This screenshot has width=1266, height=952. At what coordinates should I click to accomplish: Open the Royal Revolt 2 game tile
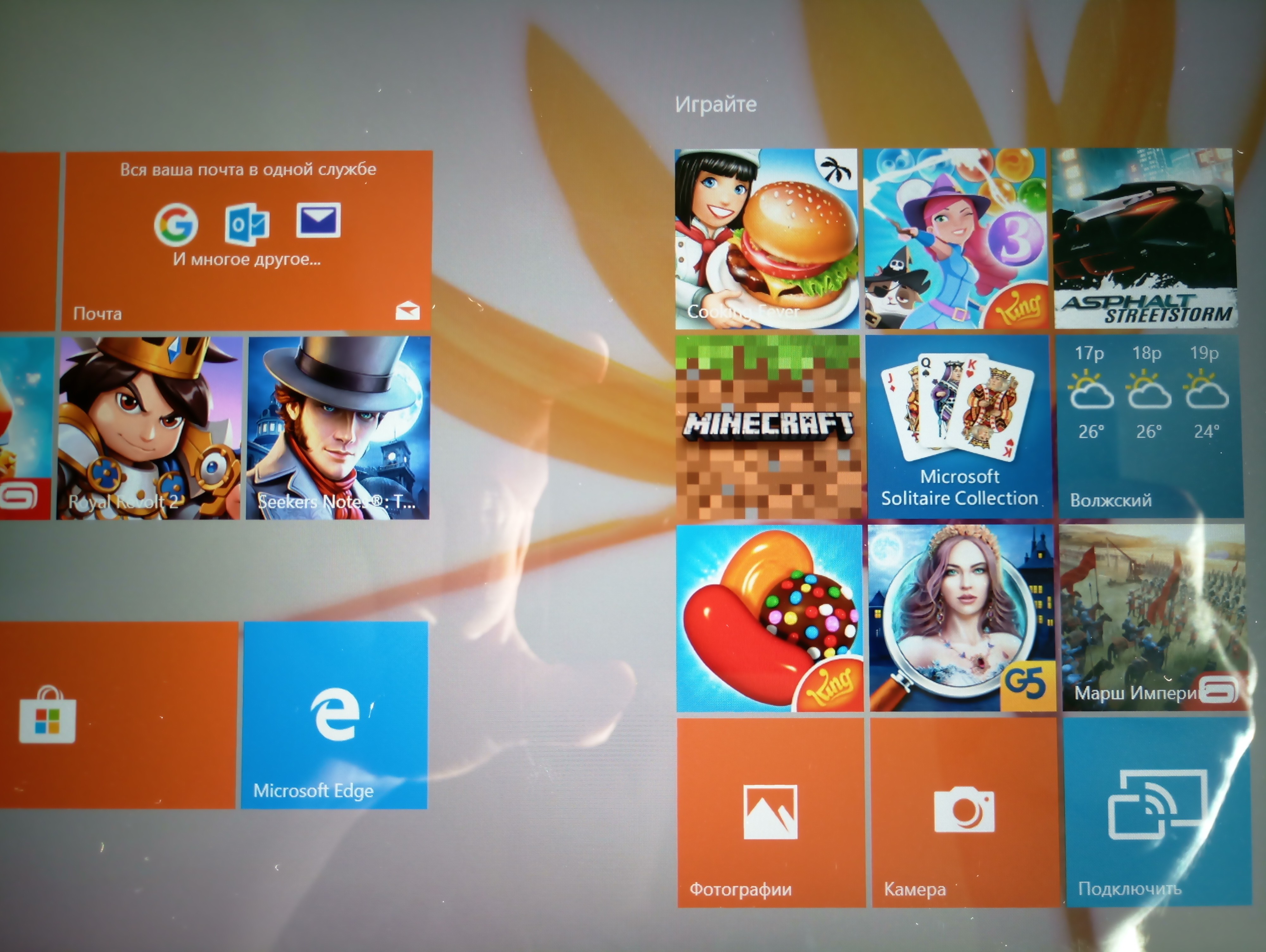click(149, 428)
